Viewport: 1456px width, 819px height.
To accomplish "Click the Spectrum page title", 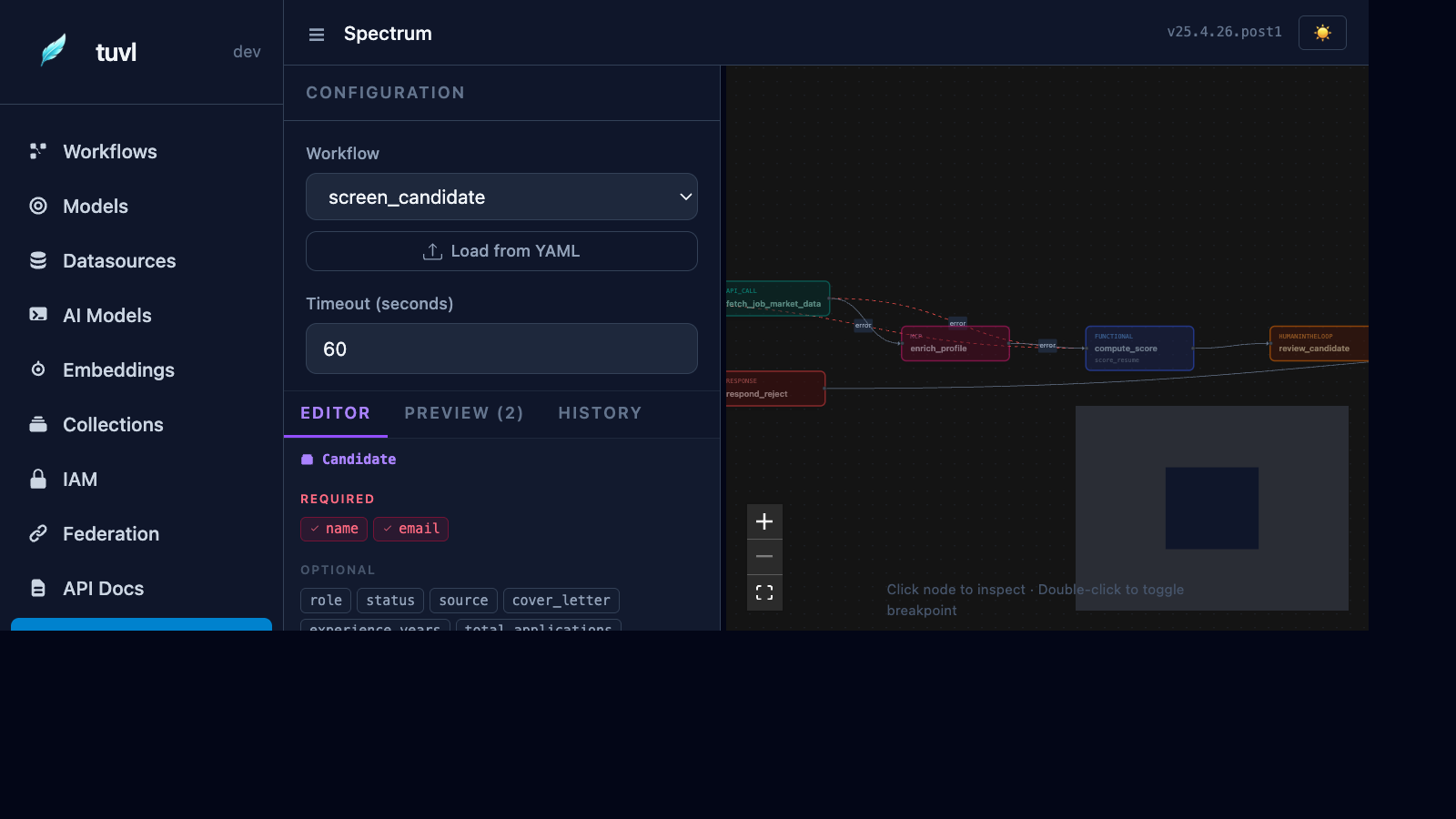I will [x=388, y=34].
